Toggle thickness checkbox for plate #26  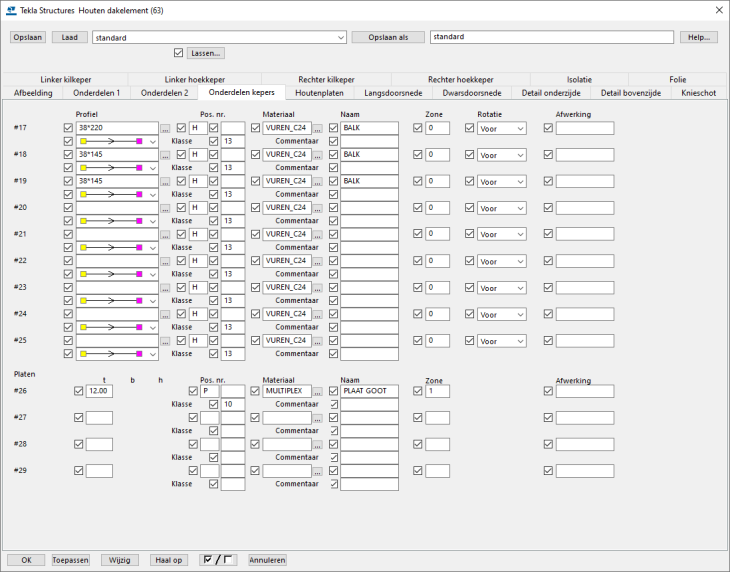tap(79, 391)
